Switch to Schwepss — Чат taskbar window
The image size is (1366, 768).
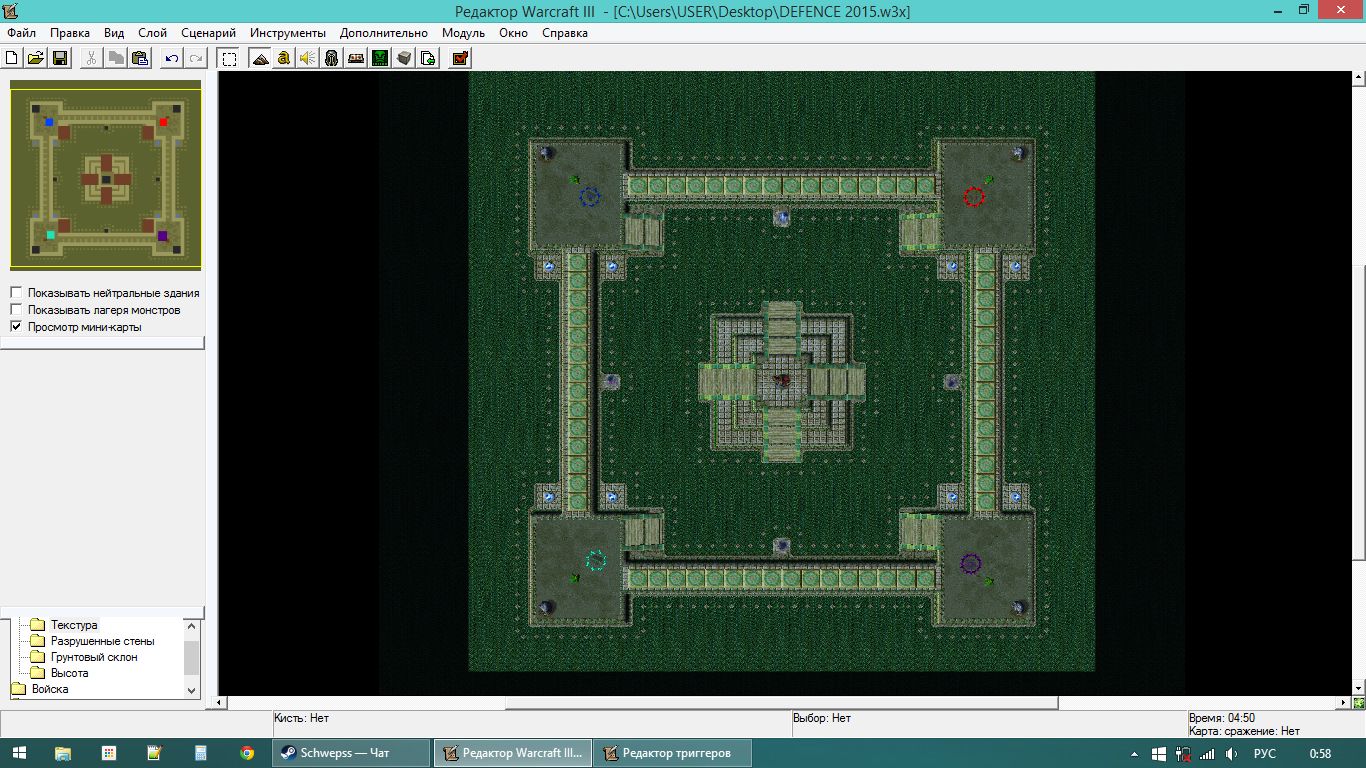pyautogui.click(x=351, y=753)
